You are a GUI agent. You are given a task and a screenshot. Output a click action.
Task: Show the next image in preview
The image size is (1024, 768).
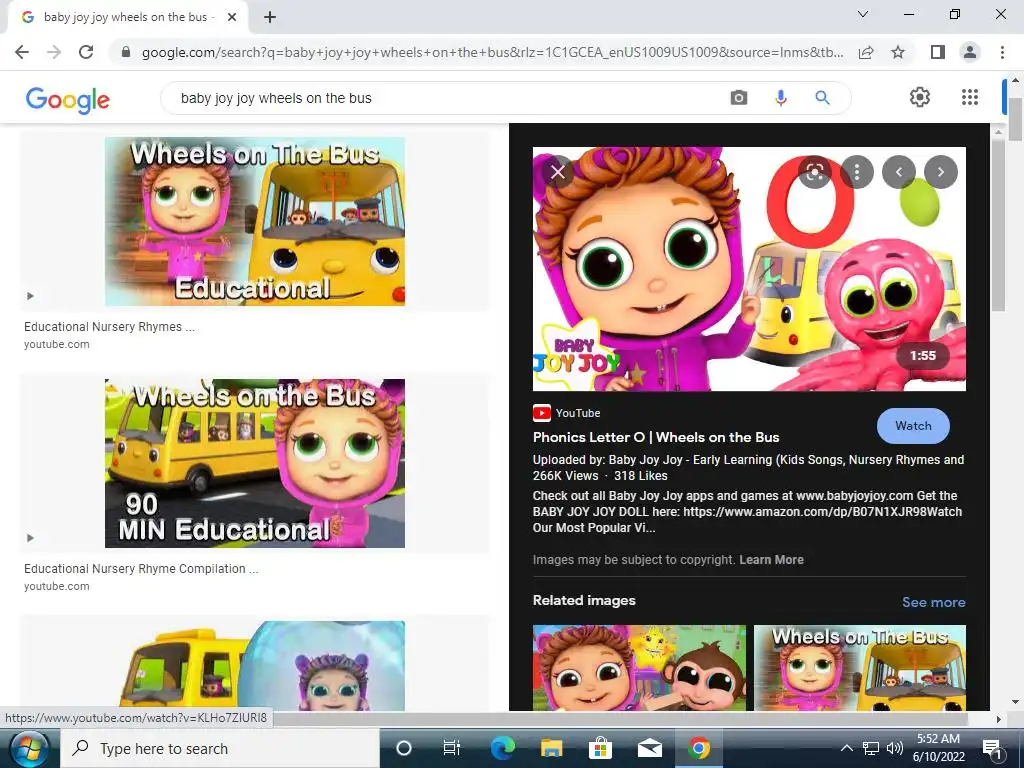click(941, 172)
